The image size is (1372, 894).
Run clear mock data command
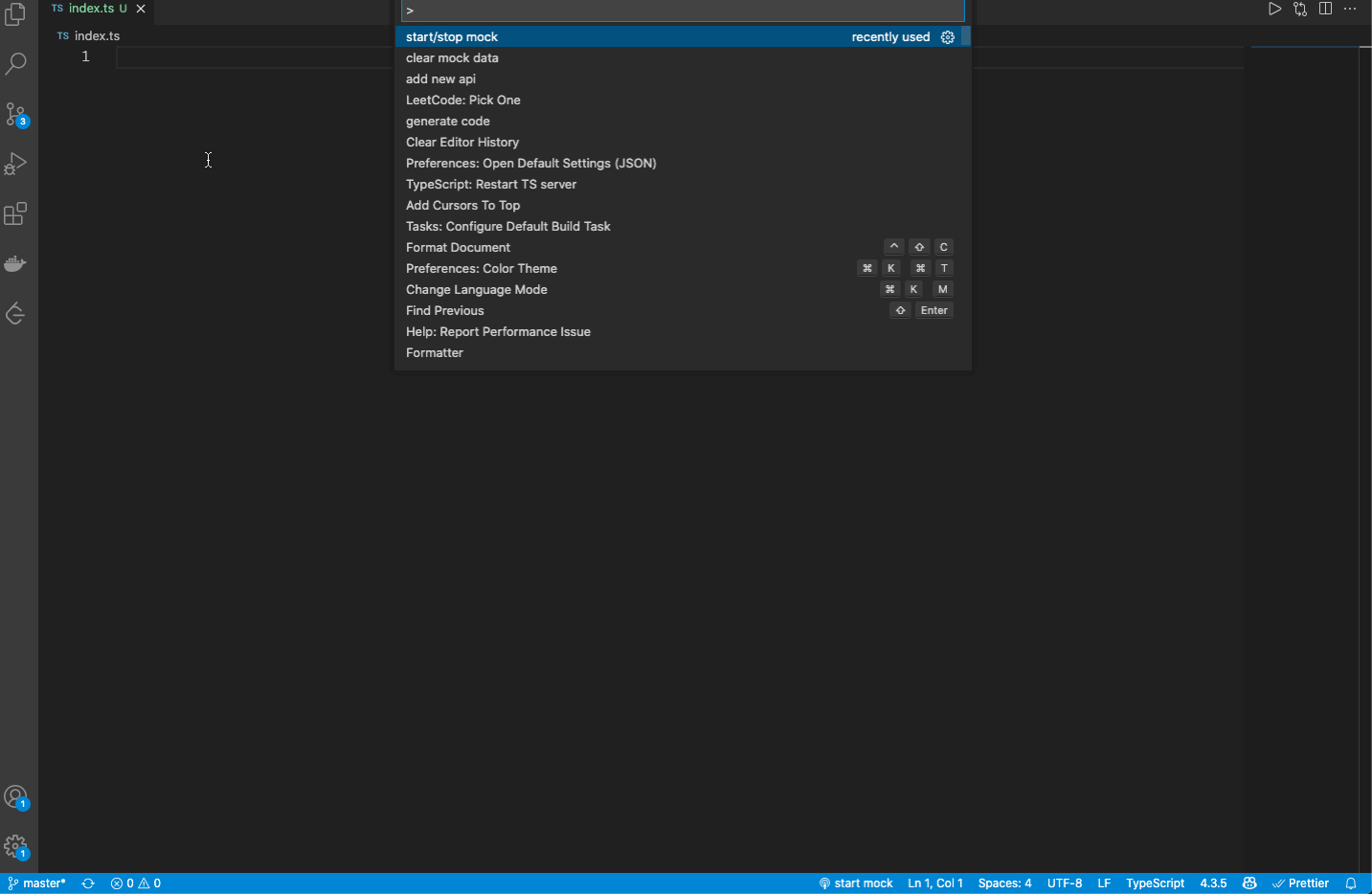click(683, 58)
